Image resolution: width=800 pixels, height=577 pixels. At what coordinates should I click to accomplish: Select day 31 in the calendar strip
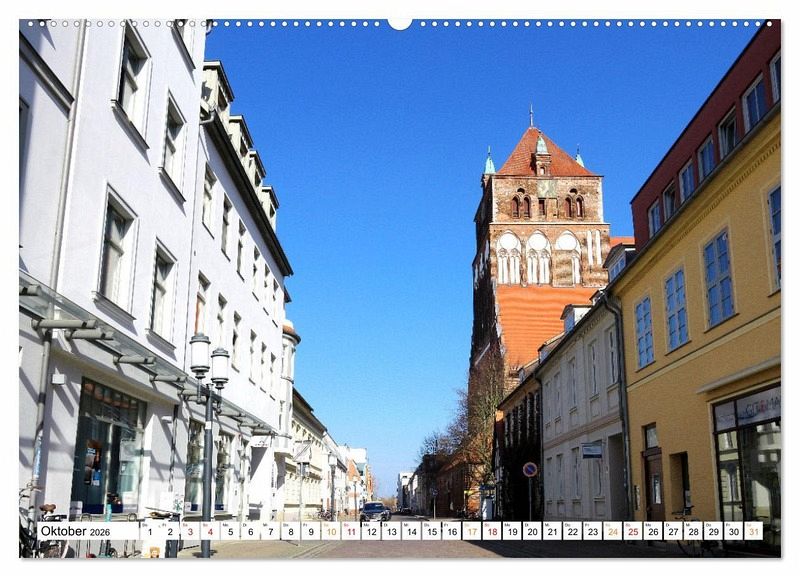click(754, 531)
